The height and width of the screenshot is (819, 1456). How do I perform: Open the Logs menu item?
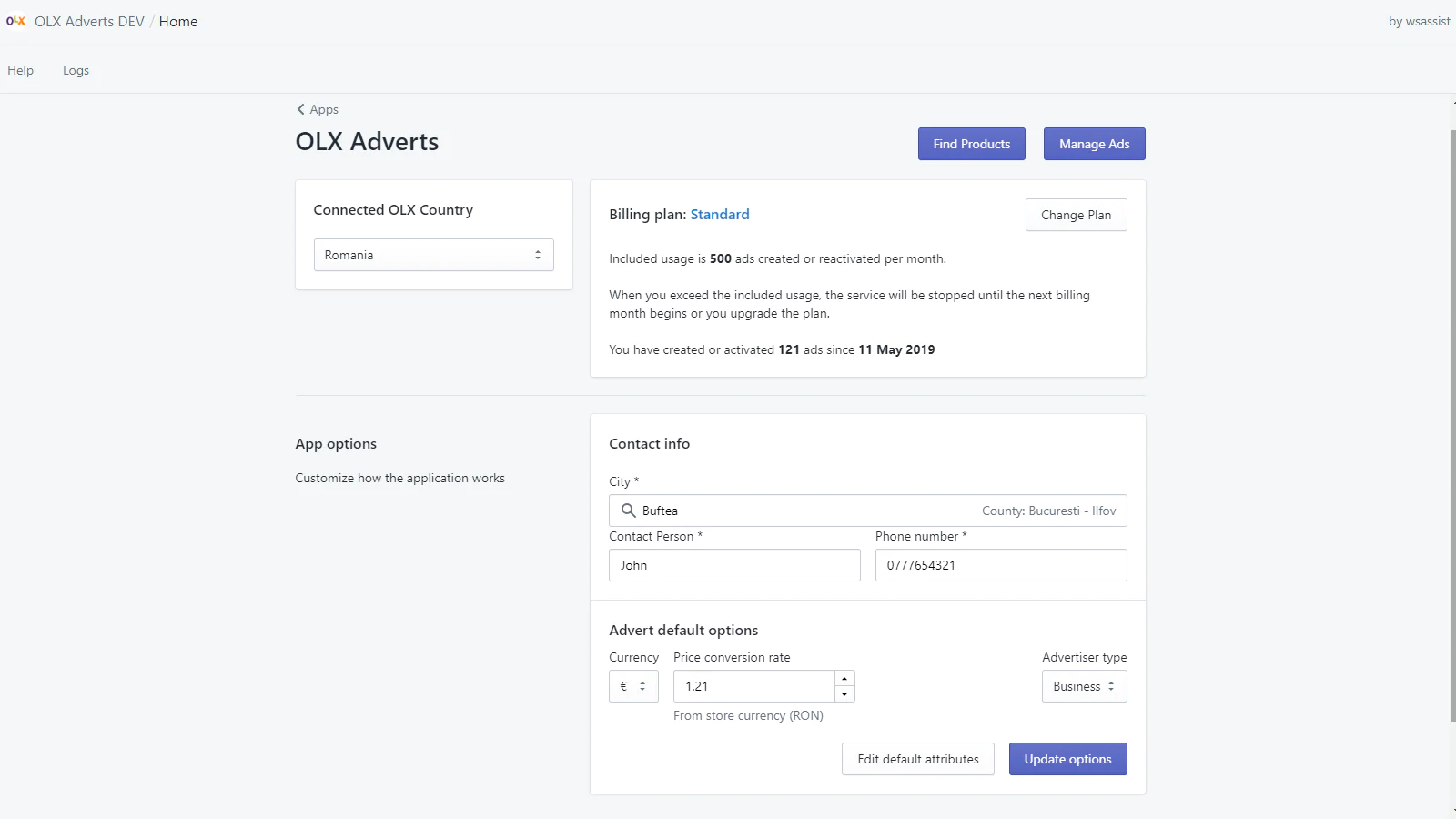click(x=76, y=70)
